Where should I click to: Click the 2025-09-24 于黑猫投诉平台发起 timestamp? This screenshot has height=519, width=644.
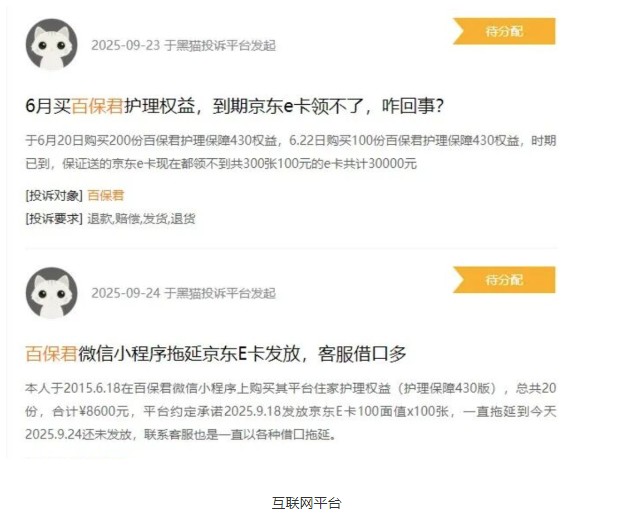click(x=183, y=293)
